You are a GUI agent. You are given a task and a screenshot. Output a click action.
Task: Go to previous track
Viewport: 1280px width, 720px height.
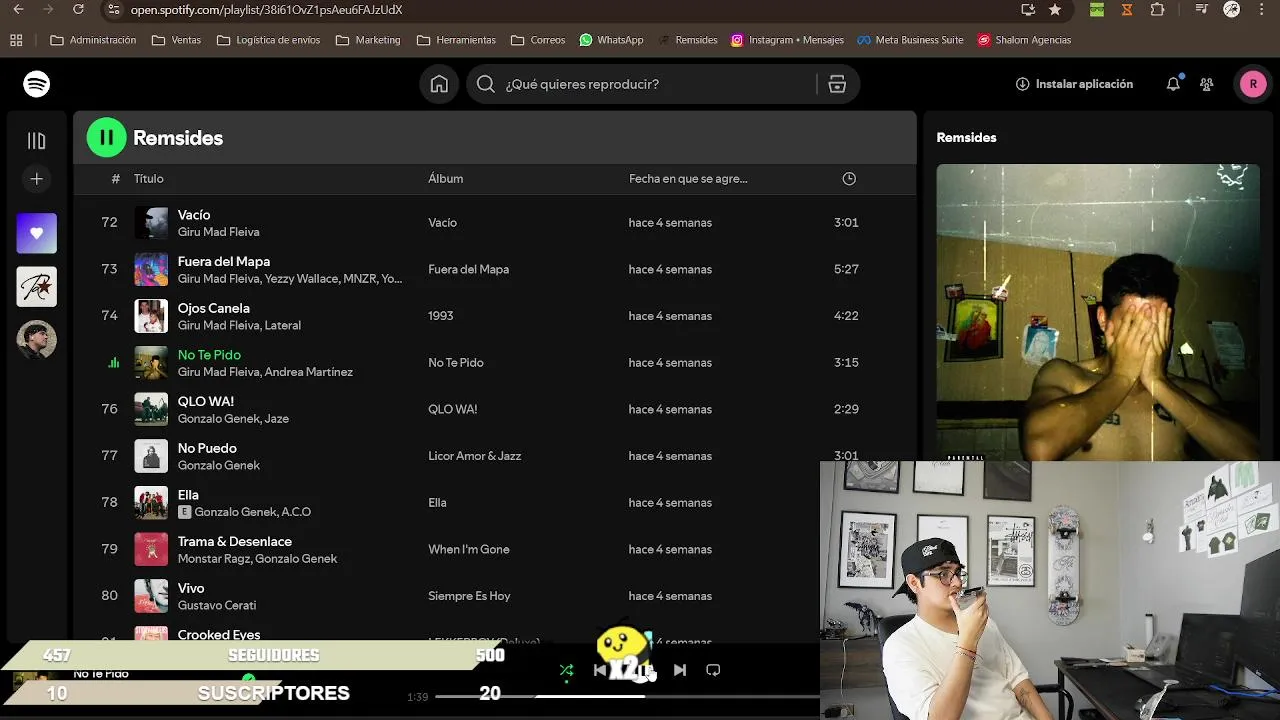600,670
